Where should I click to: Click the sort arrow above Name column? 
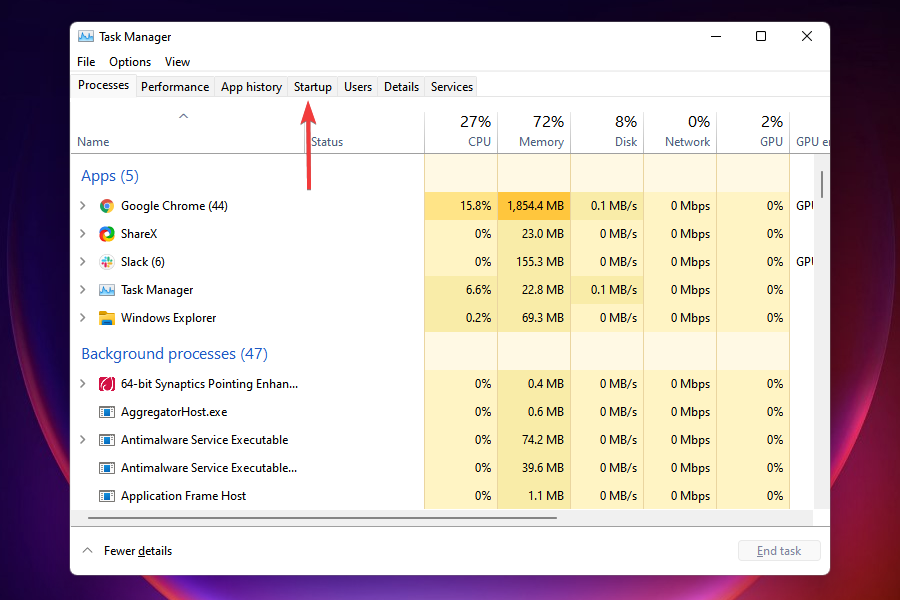coord(184,117)
